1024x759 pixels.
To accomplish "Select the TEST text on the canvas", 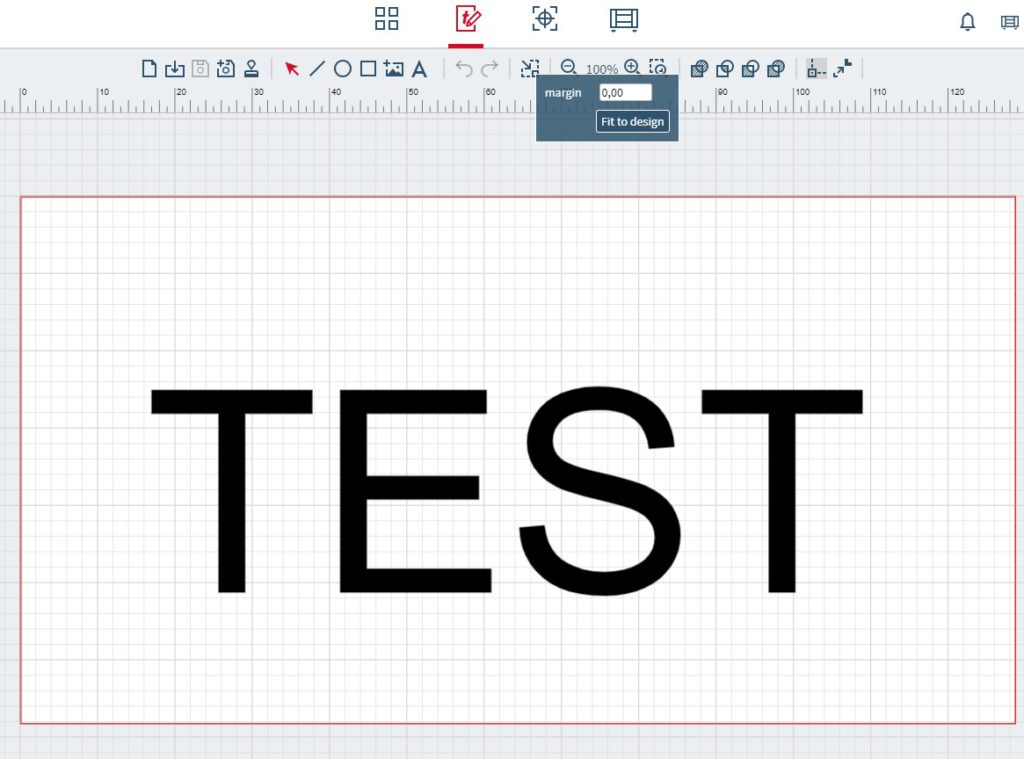I will pos(507,490).
